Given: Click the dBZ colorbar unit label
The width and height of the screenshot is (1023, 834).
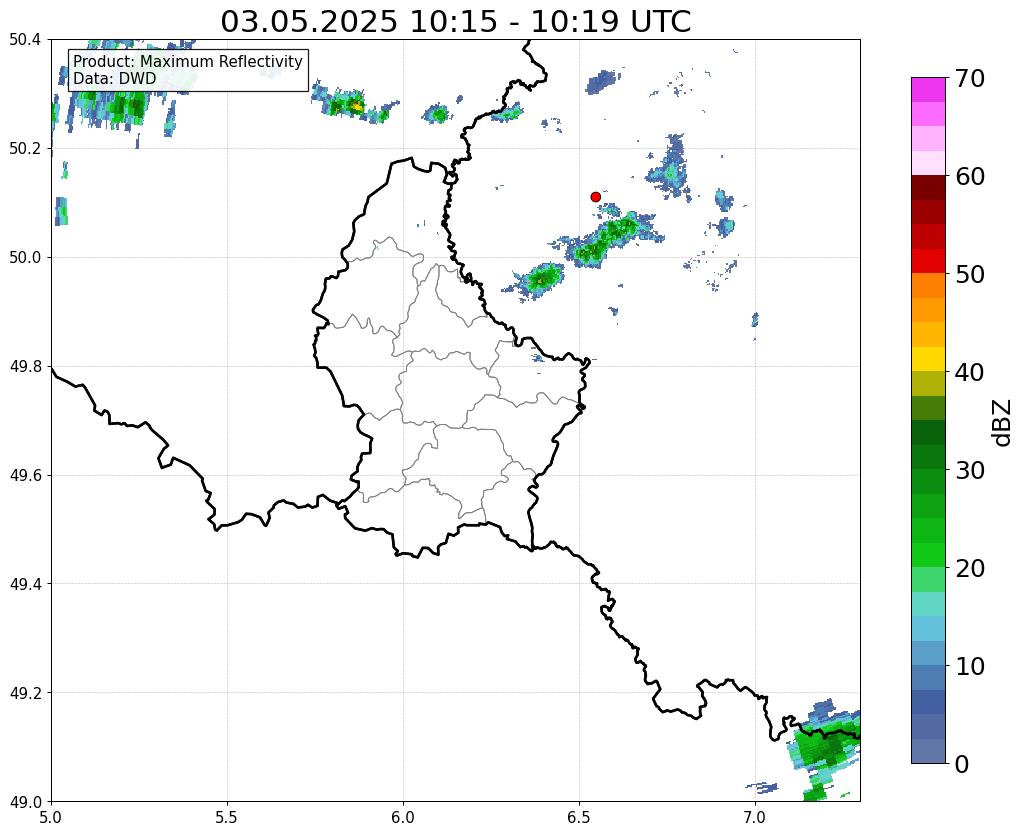Looking at the screenshot, I should tap(1003, 423).
